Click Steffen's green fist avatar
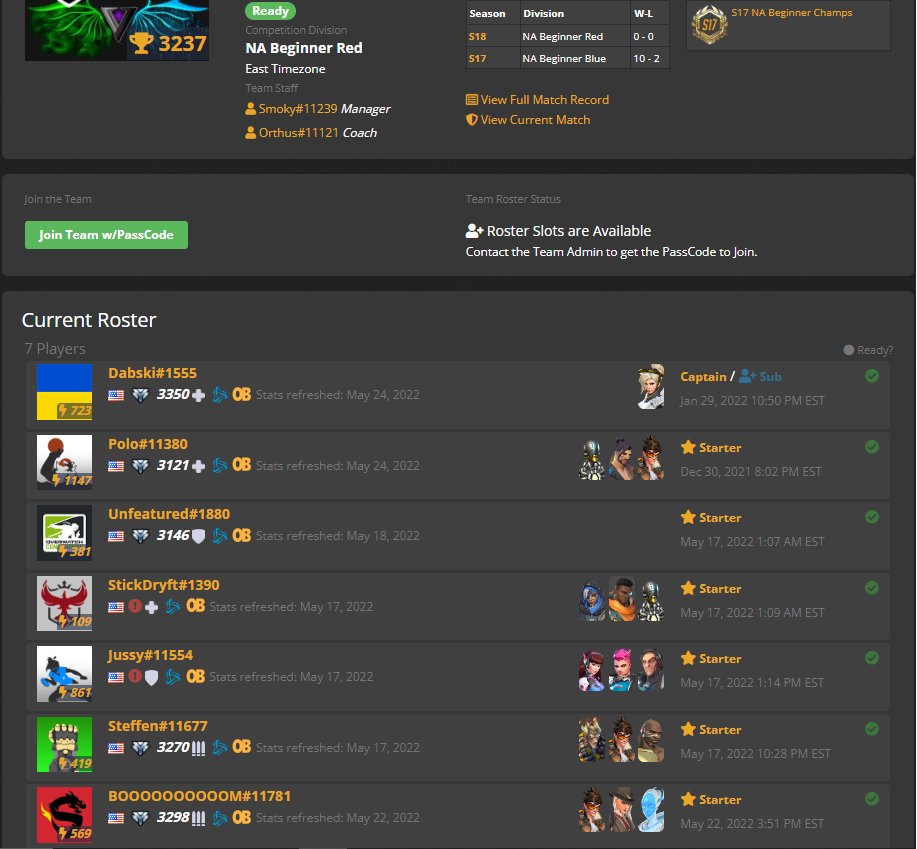The image size is (917, 849). coord(64,744)
